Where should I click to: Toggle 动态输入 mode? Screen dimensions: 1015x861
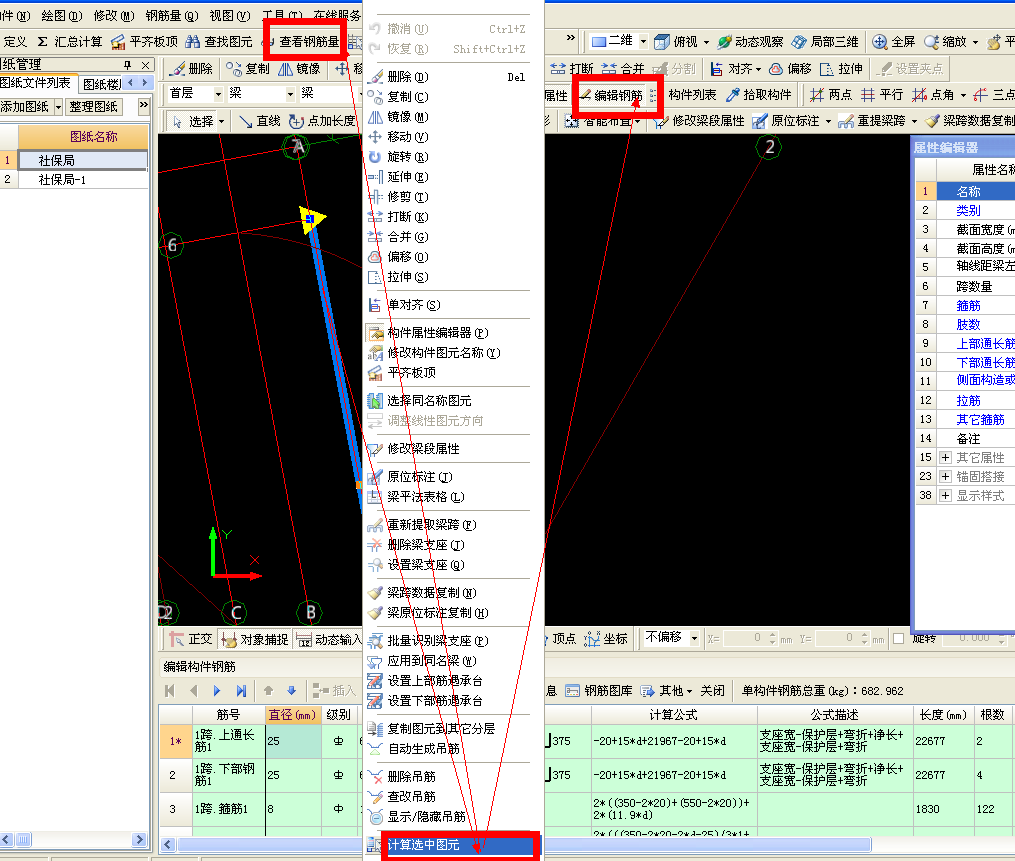coord(328,639)
